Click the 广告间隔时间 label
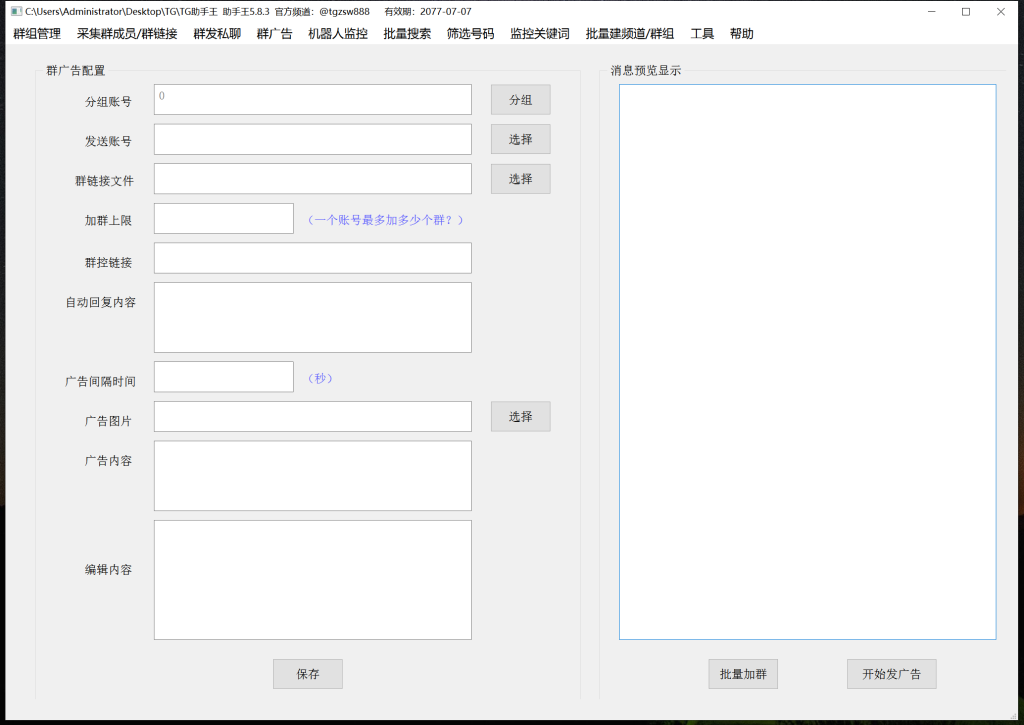Image resolution: width=1024 pixels, height=725 pixels. pyautogui.click(x=101, y=381)
